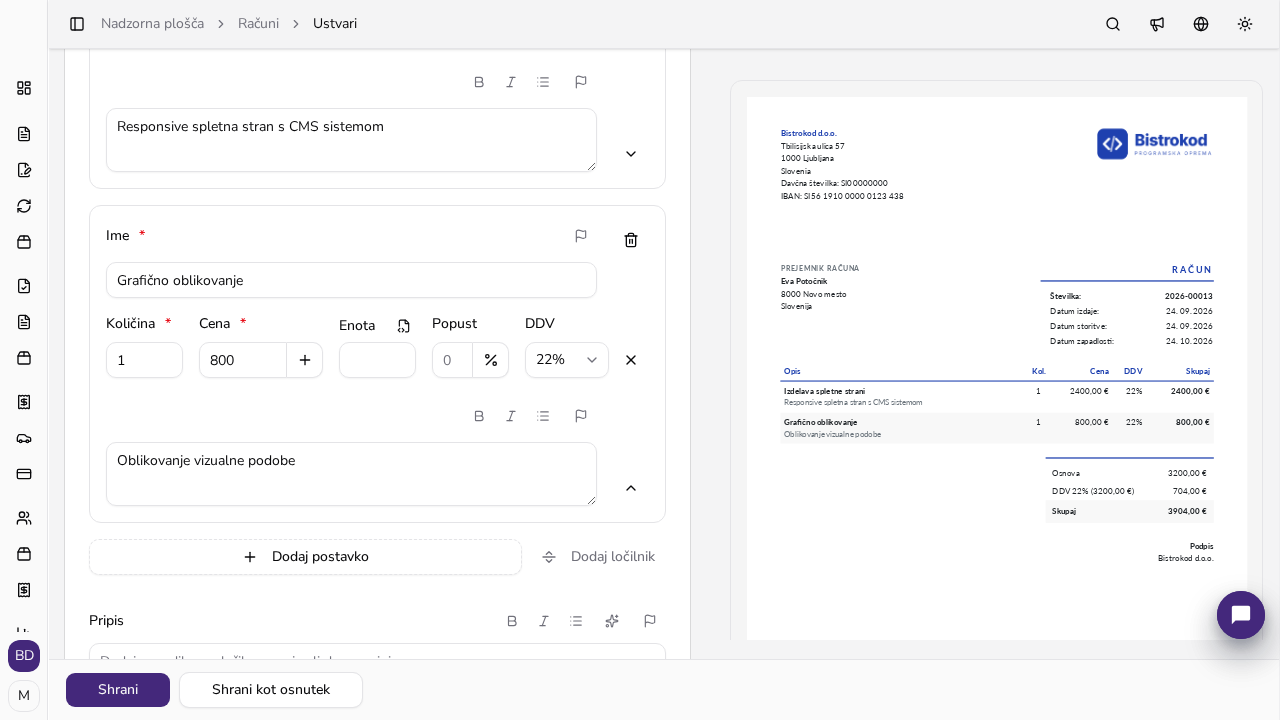The height and width of the screenshot is (720, 1280).
Task: Toggle bold for Responsive spletna stran description
Action: (479, 82)
